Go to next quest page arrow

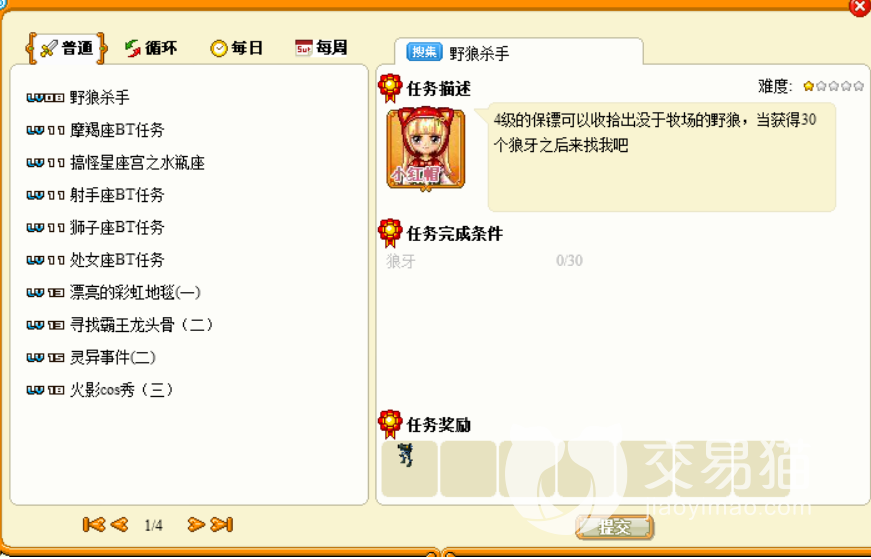pyautogui.click(x=196, y=525)
